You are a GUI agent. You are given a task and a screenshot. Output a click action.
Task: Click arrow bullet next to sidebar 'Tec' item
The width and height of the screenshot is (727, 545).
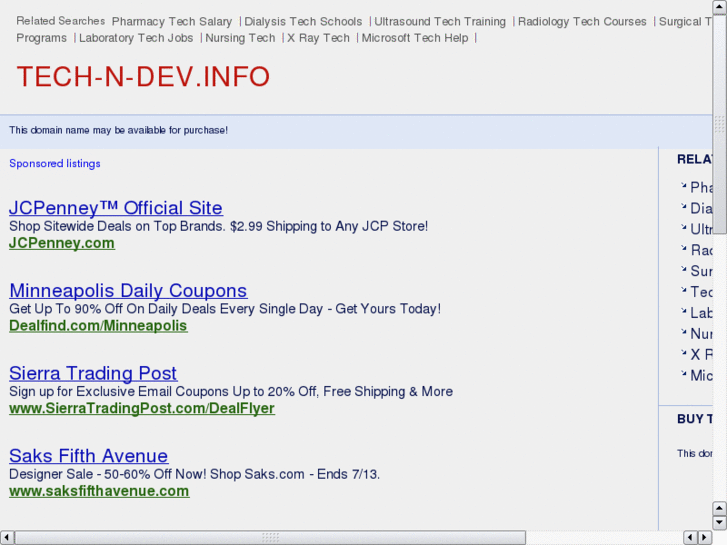pyautogui.click(x=683, y=290)
